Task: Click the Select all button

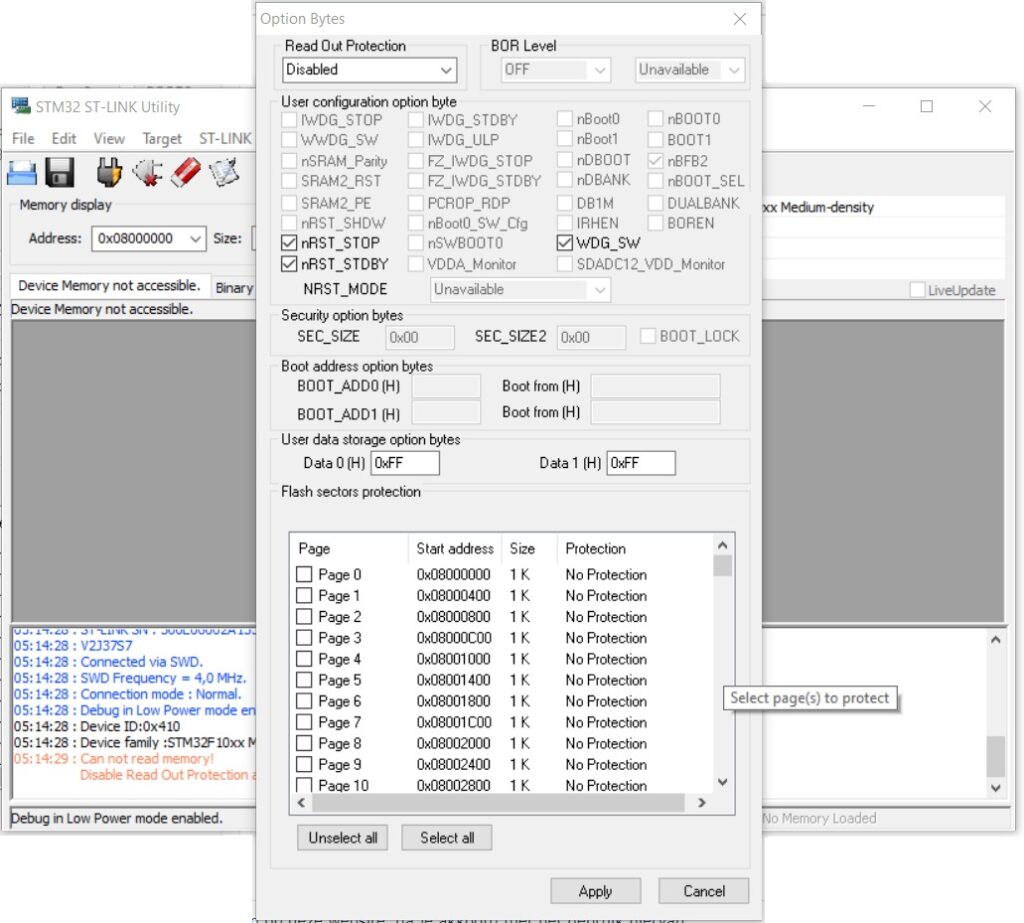Action: (447, 837)
